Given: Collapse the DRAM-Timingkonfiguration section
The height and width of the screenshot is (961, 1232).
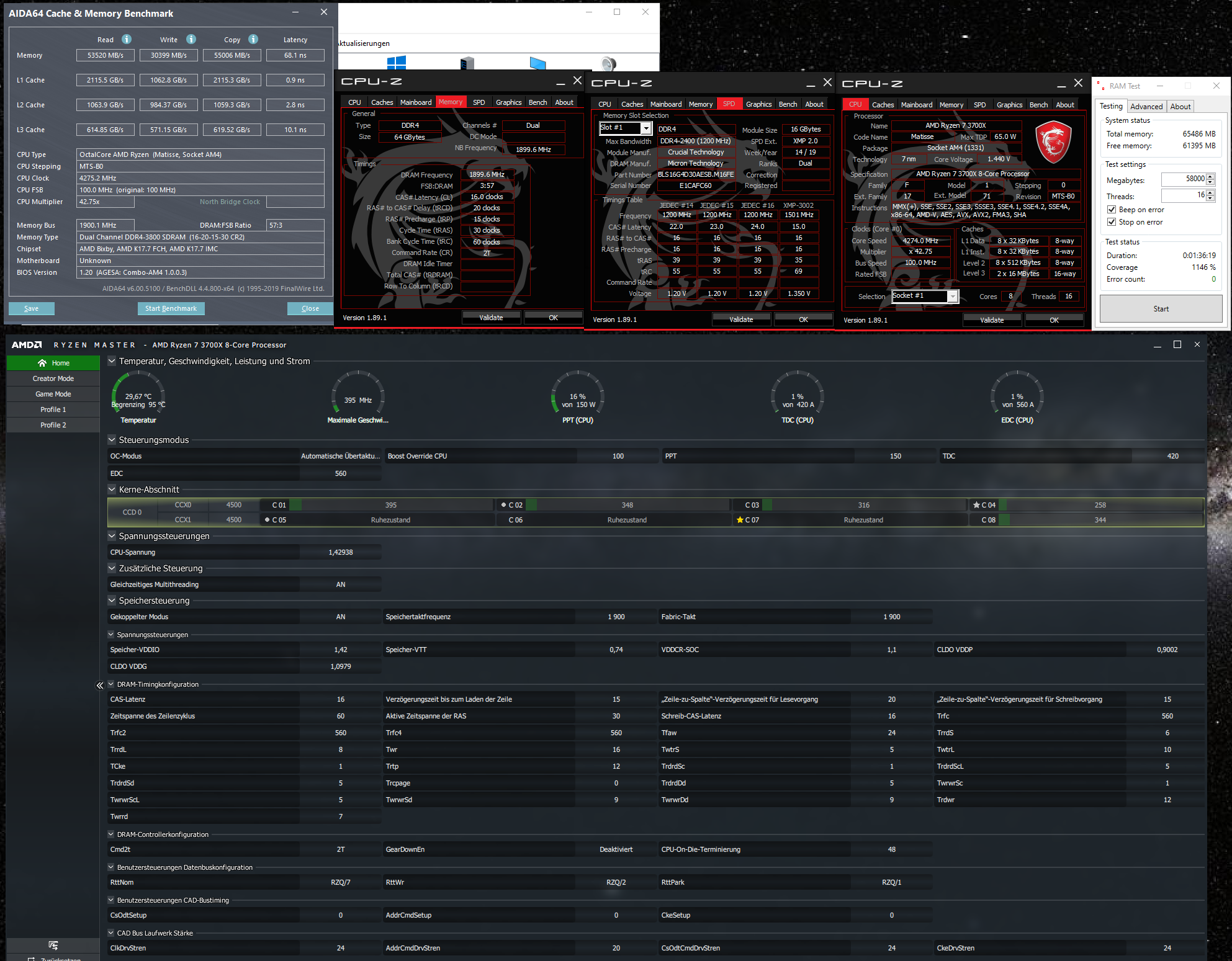Looking at the screenshot, I should [x=111, y=684].
